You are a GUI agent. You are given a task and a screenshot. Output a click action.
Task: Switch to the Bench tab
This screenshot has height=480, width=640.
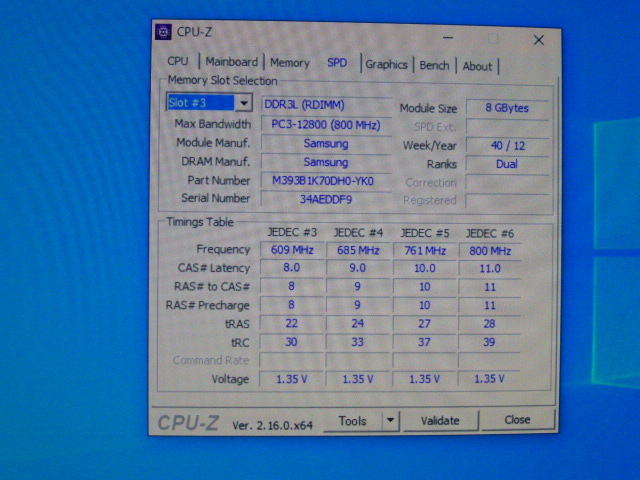pyautogui.click(x=434, y=65)
